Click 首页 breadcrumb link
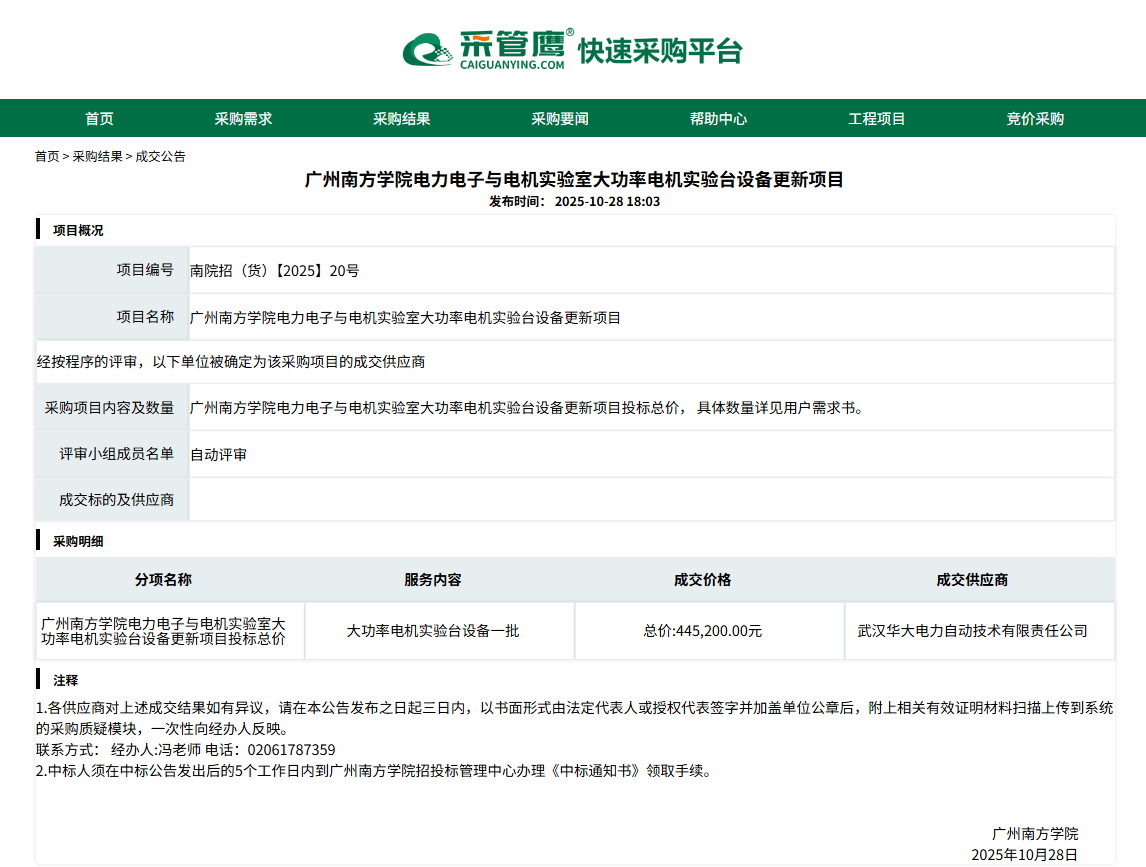Viewport: 1146px width, 867px height. (47, 157)
